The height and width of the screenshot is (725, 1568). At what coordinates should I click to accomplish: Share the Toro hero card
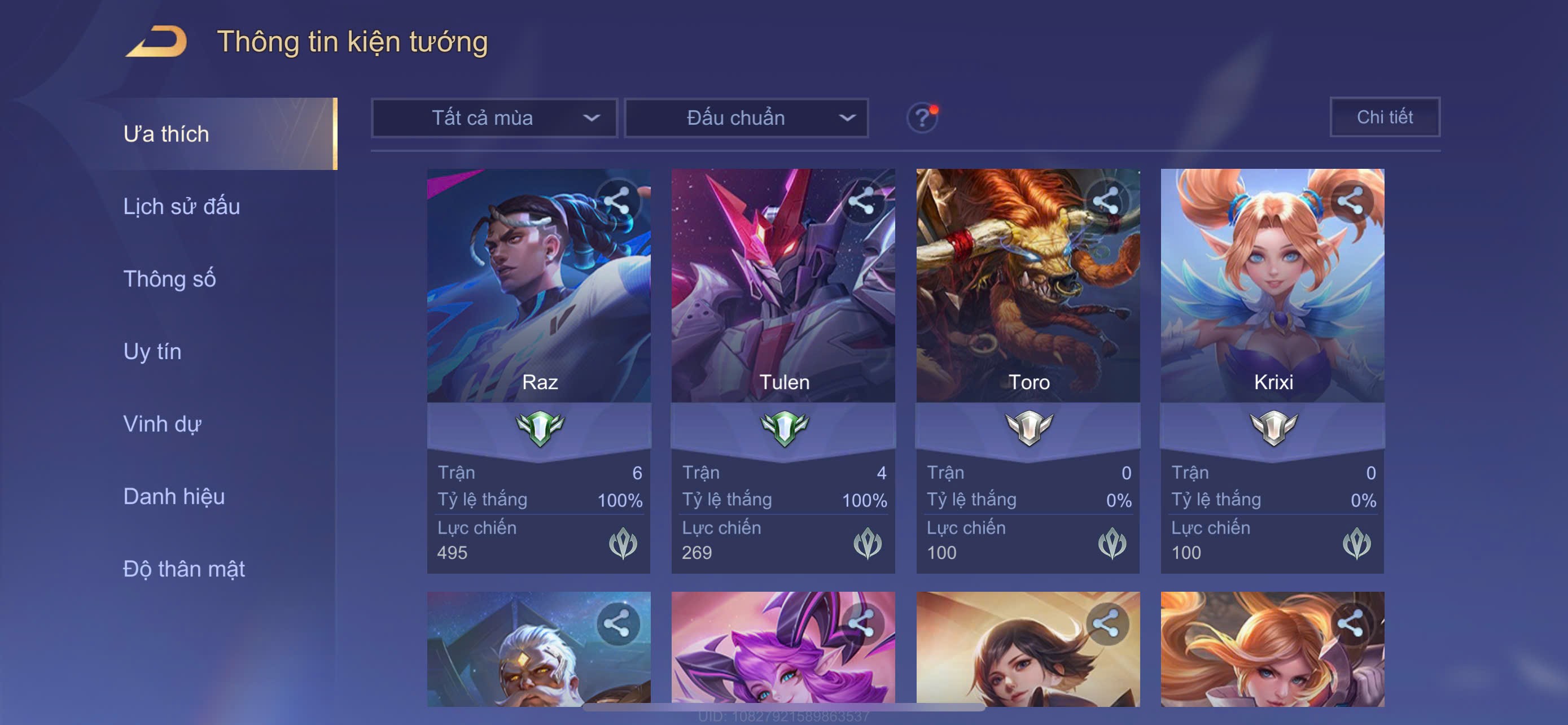(1107, 201)
